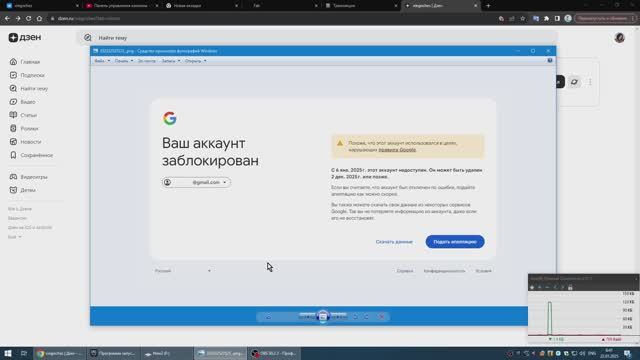The image size is (640, 360).
Task: Open the zoom magnifier in Photo Viewer
Action: pyautogui.click(x=269, y=317)
